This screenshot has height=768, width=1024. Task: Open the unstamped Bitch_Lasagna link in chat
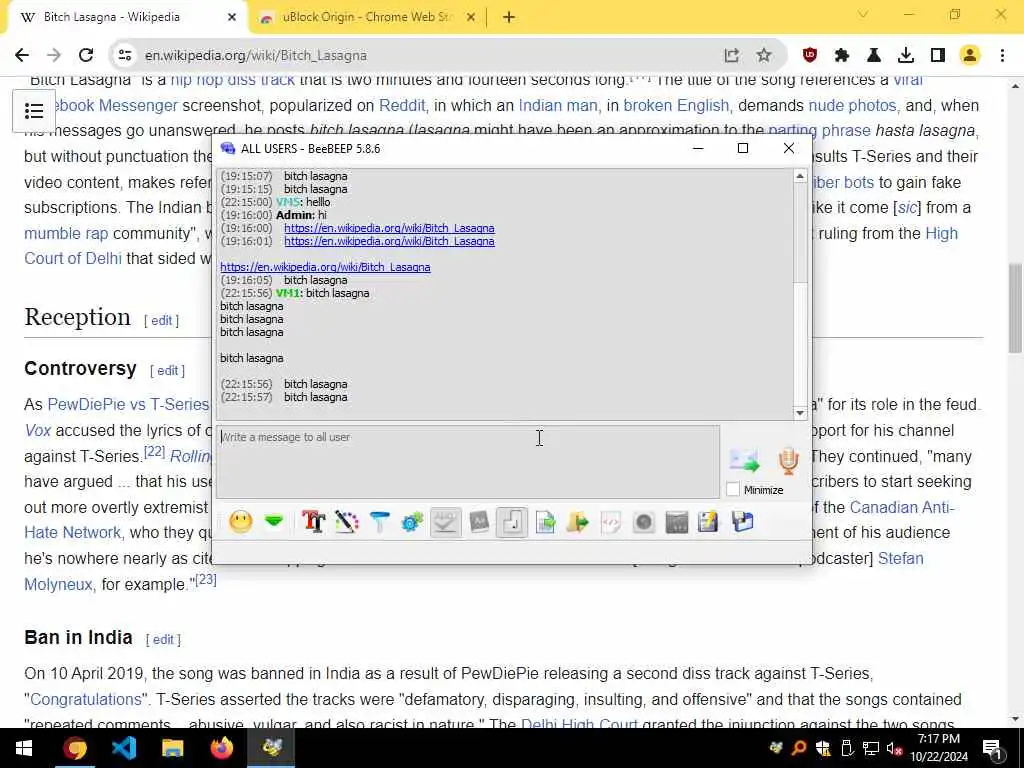[x=325, y=267]
